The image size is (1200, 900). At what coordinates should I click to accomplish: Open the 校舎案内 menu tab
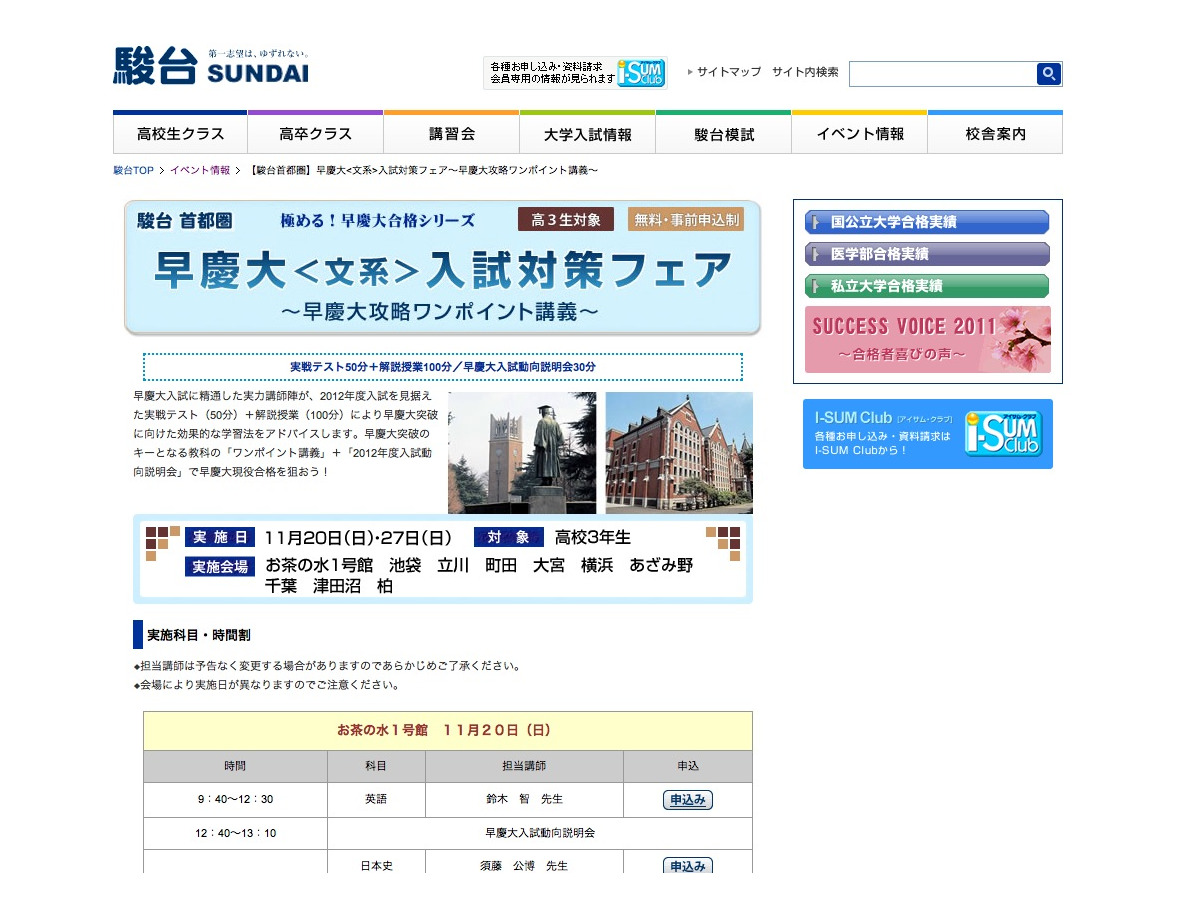pyautogui.click(x=995, y=133)
